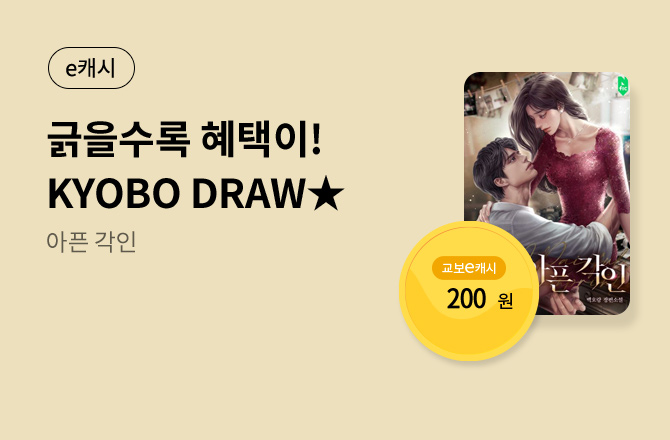Select the 200 amount on coin

click(467, 299)
